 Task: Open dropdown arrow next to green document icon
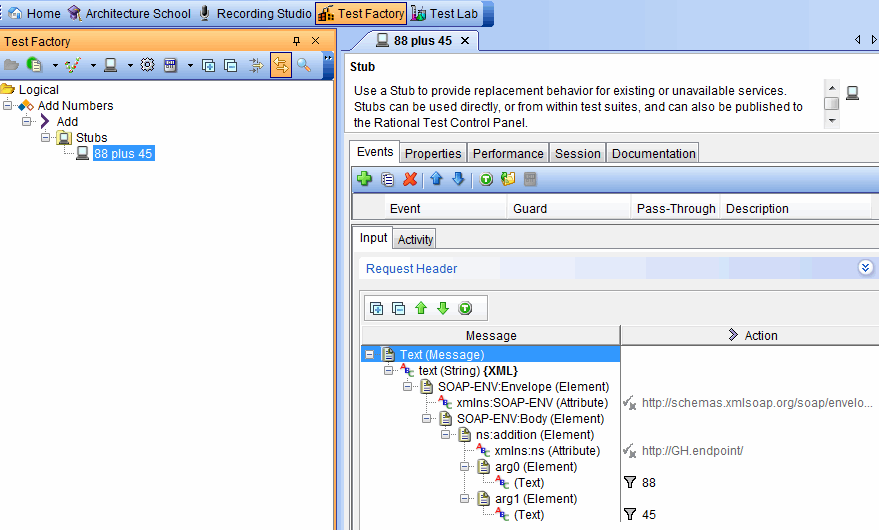point(55,66)
